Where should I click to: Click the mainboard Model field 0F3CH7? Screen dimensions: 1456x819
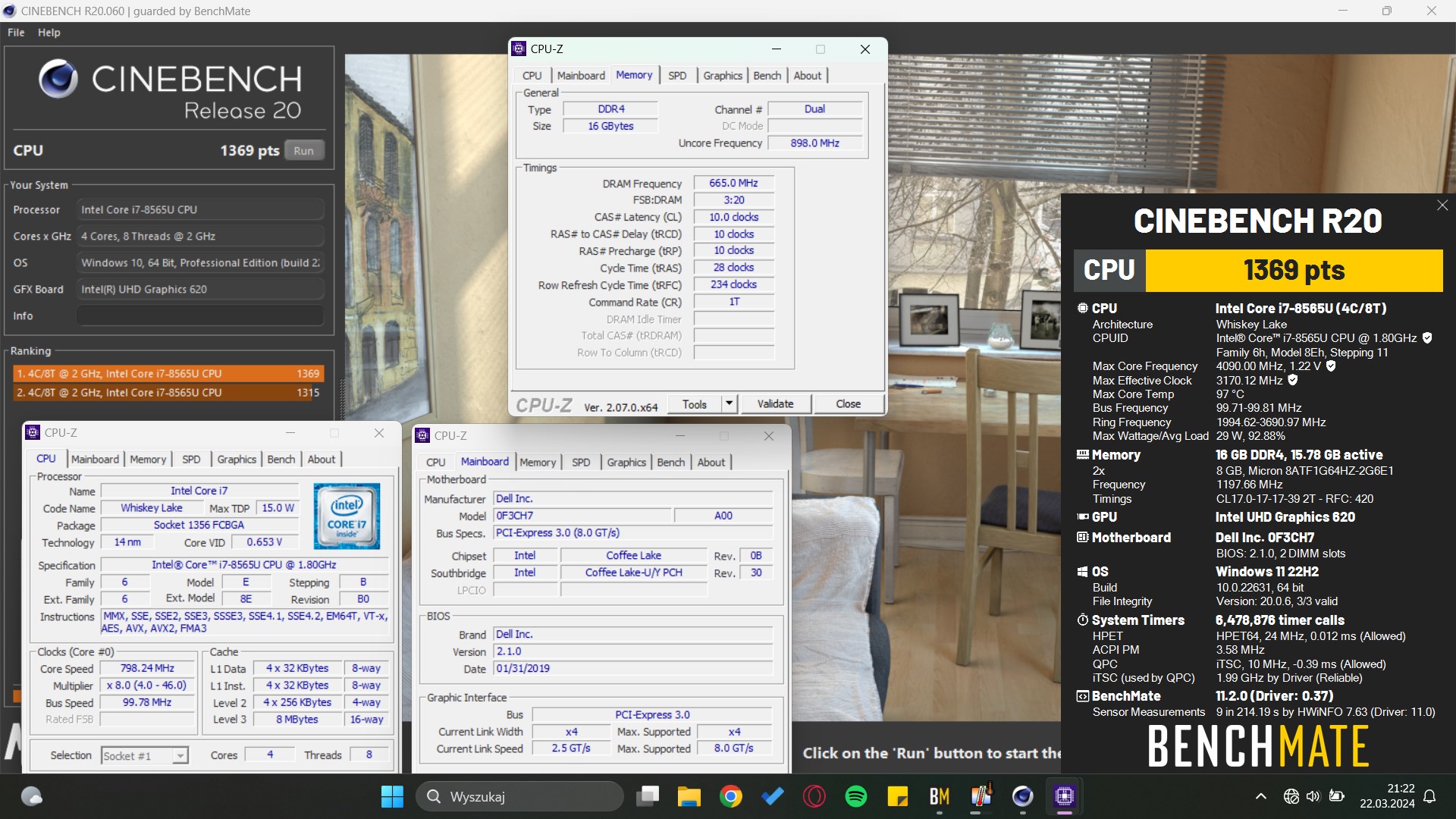[582, 516]
